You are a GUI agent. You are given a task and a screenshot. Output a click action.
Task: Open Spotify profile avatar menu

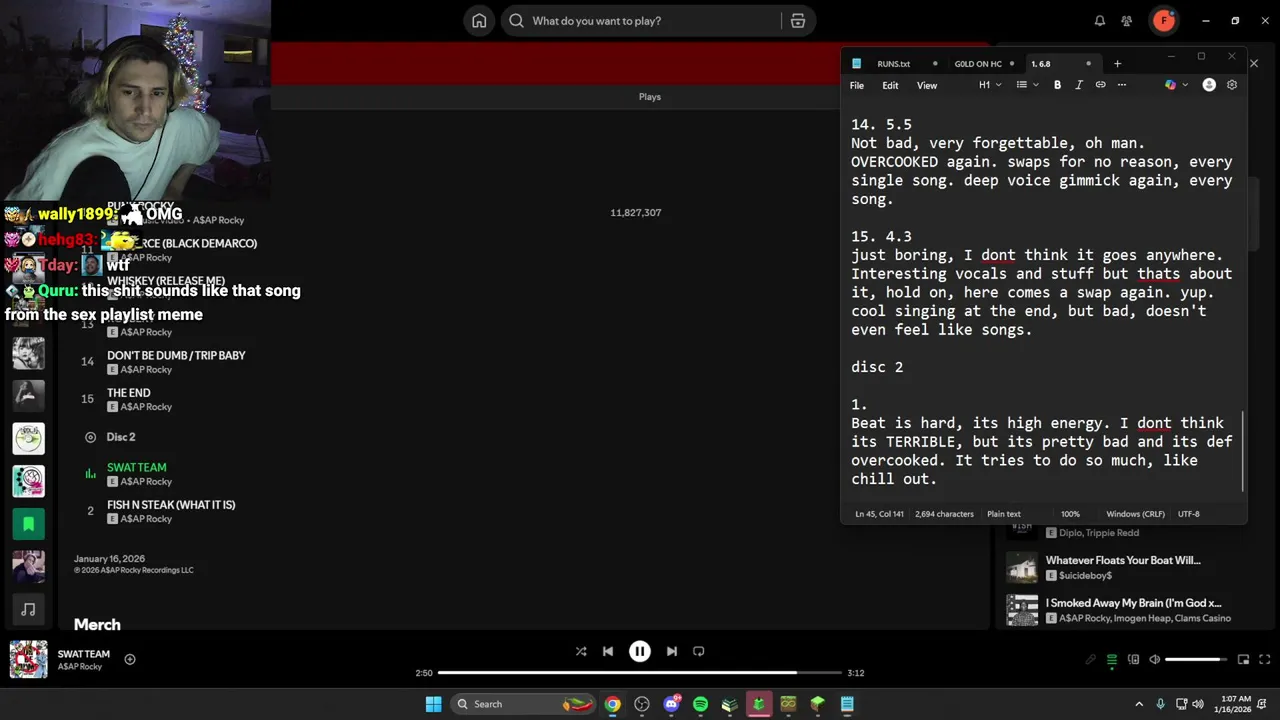tap(1164, 20)
